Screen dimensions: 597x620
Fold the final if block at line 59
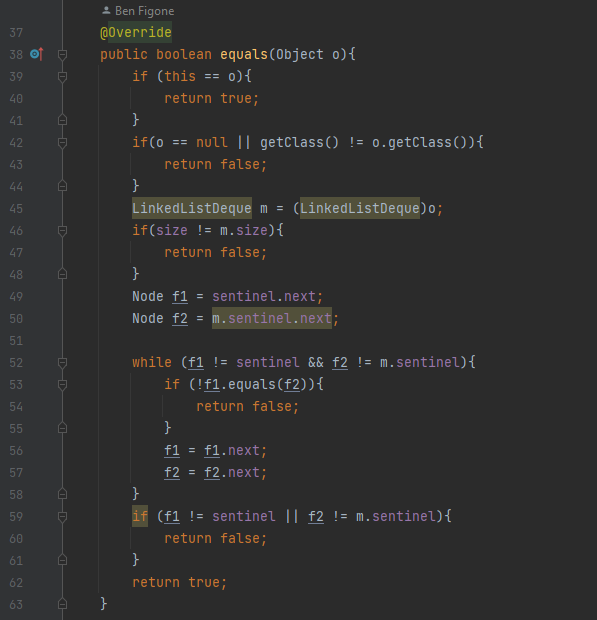coord(62,516)
